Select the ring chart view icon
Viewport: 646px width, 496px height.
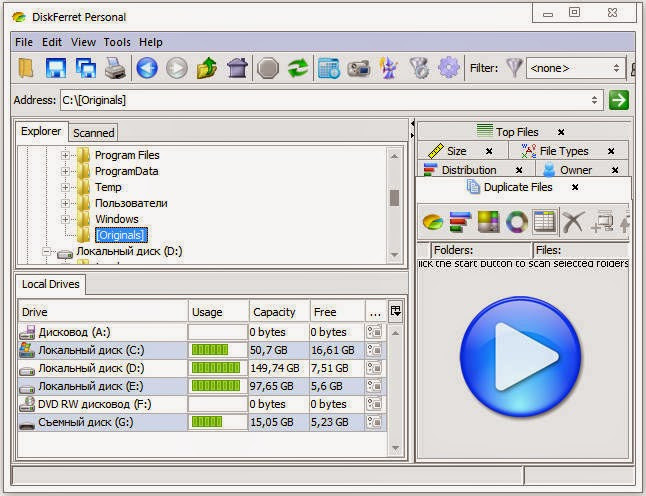coord(517,222)
